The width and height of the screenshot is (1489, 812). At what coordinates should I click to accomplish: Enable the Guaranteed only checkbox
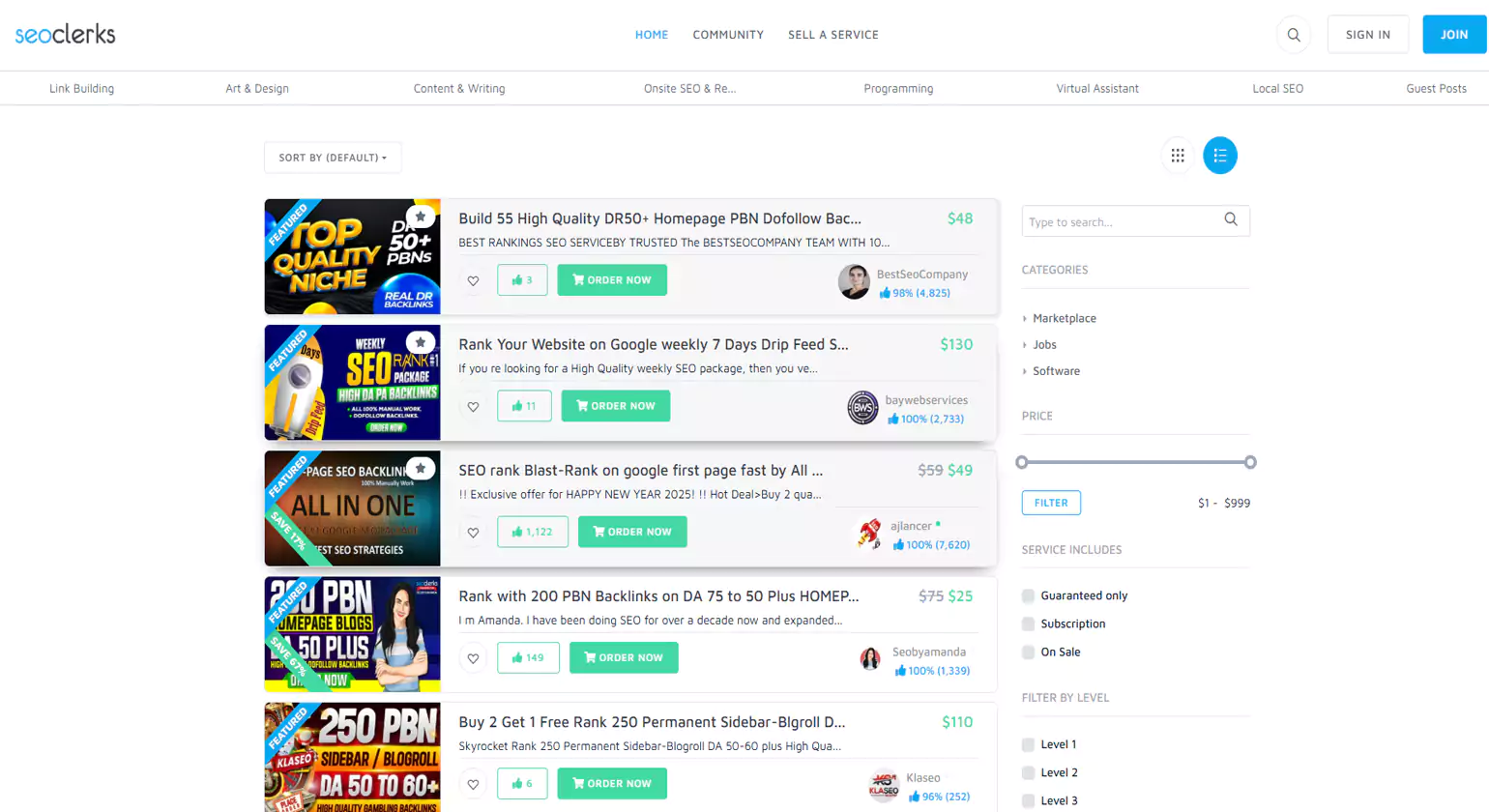click(x=1028, y=596)
